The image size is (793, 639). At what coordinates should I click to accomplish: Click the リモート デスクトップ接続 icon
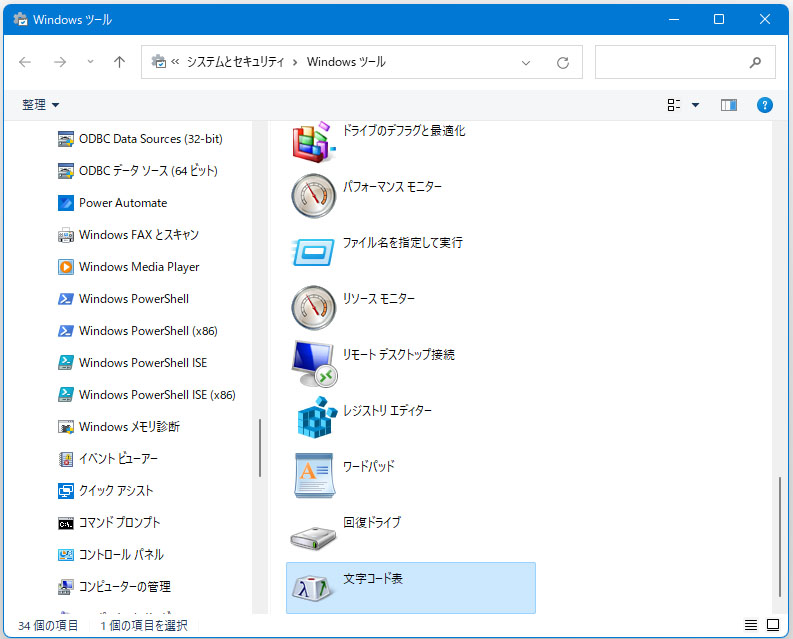314,364
